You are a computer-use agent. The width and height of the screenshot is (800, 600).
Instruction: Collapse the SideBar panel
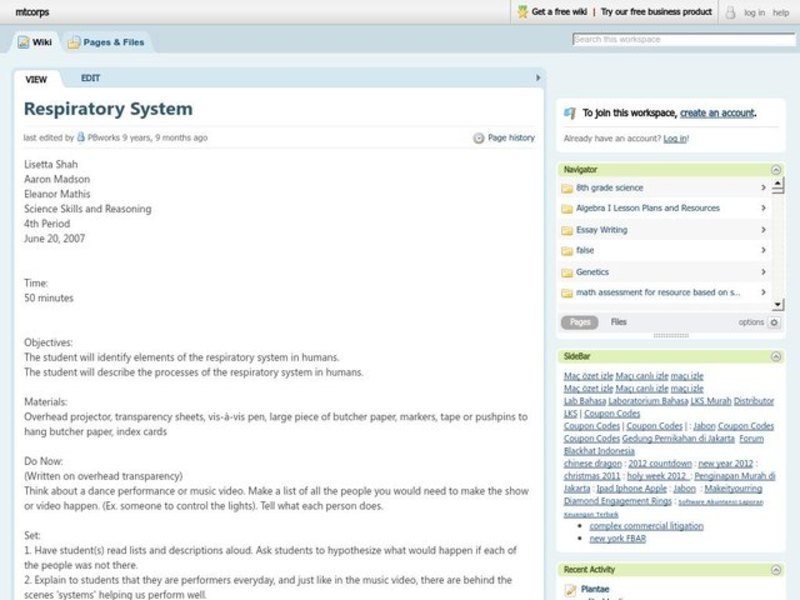pos(775,355)
